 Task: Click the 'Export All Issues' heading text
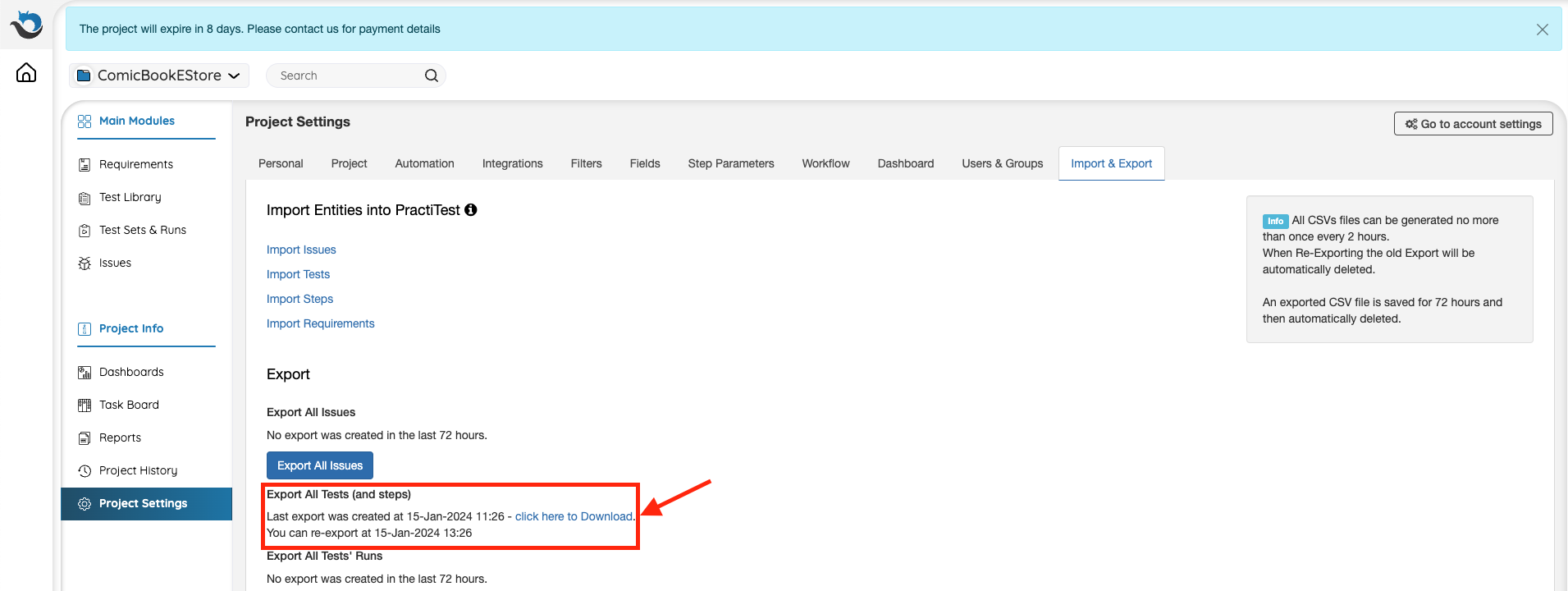tap(311, 412)
